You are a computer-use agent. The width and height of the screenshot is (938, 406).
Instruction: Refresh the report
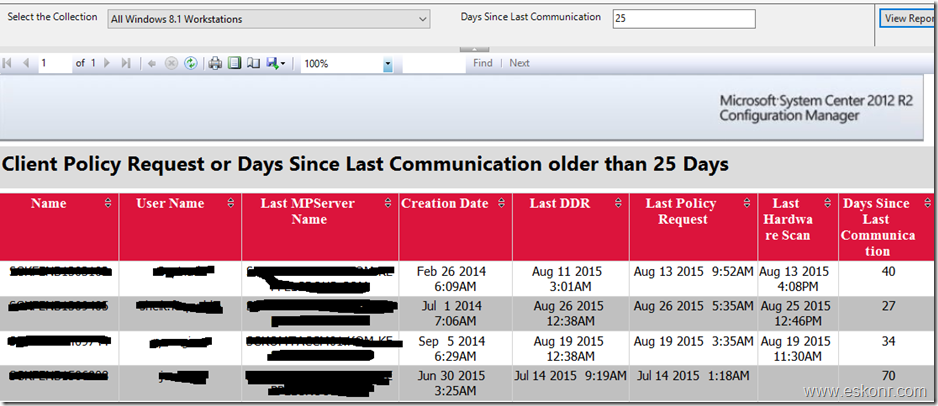click(x=190, y=63)
